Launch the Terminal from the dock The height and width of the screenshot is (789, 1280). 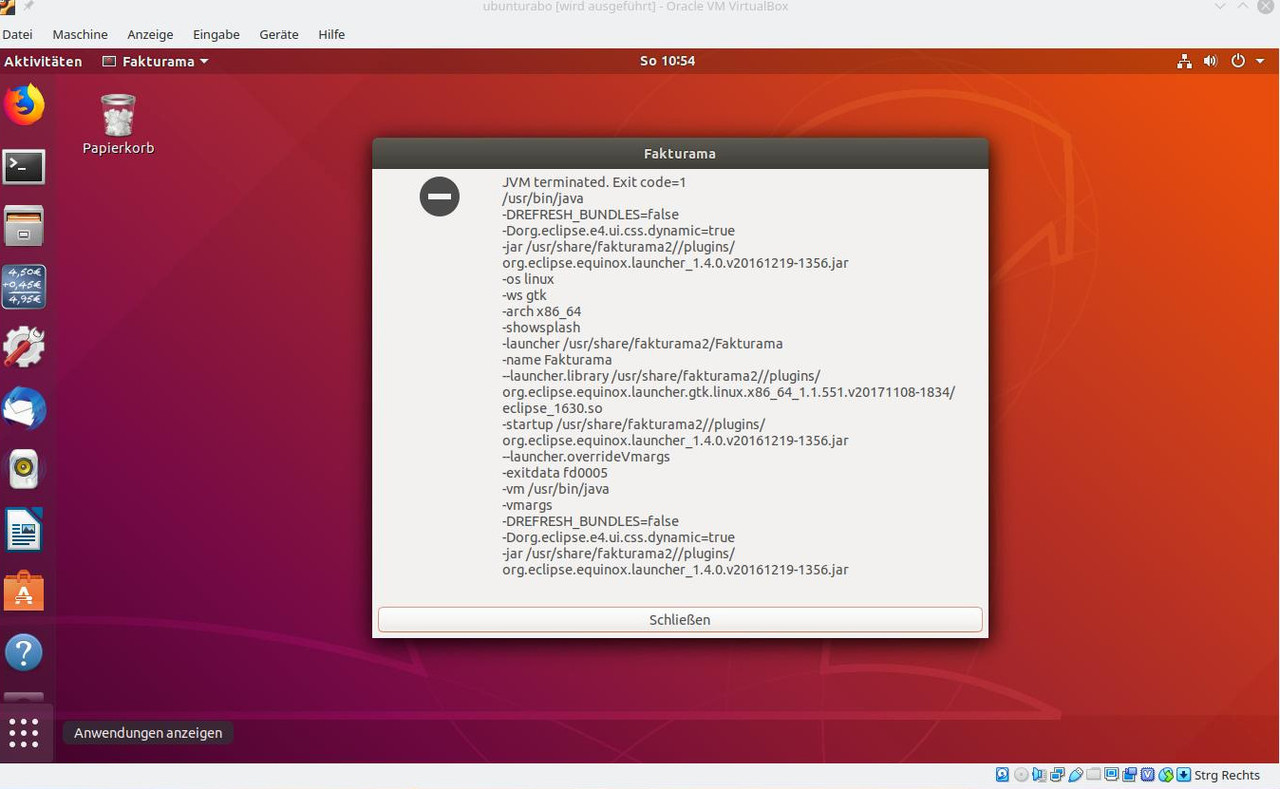point(24,167)
